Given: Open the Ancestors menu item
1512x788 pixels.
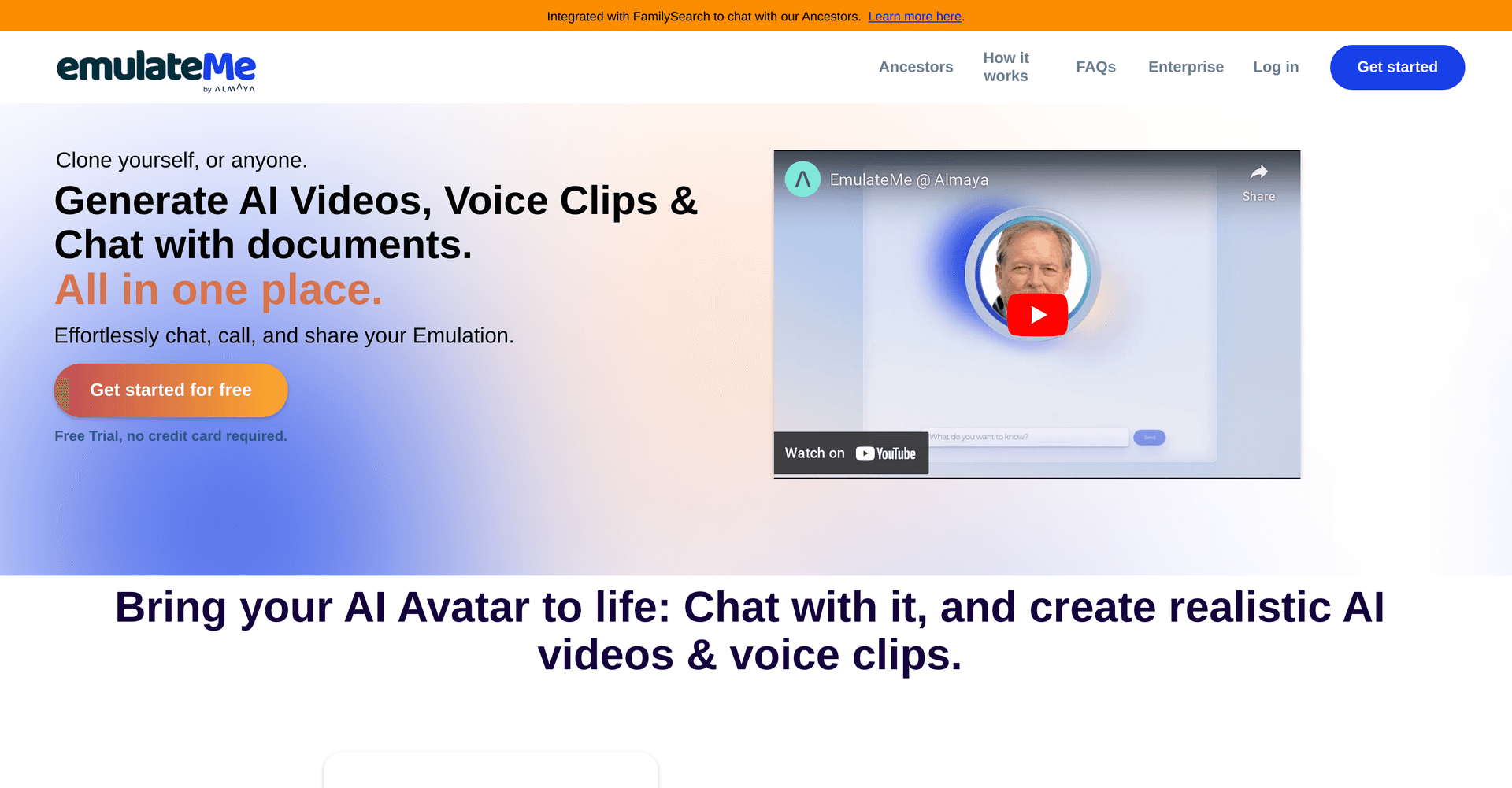Looking at the screenshot, I should click(x=916, y=67).
